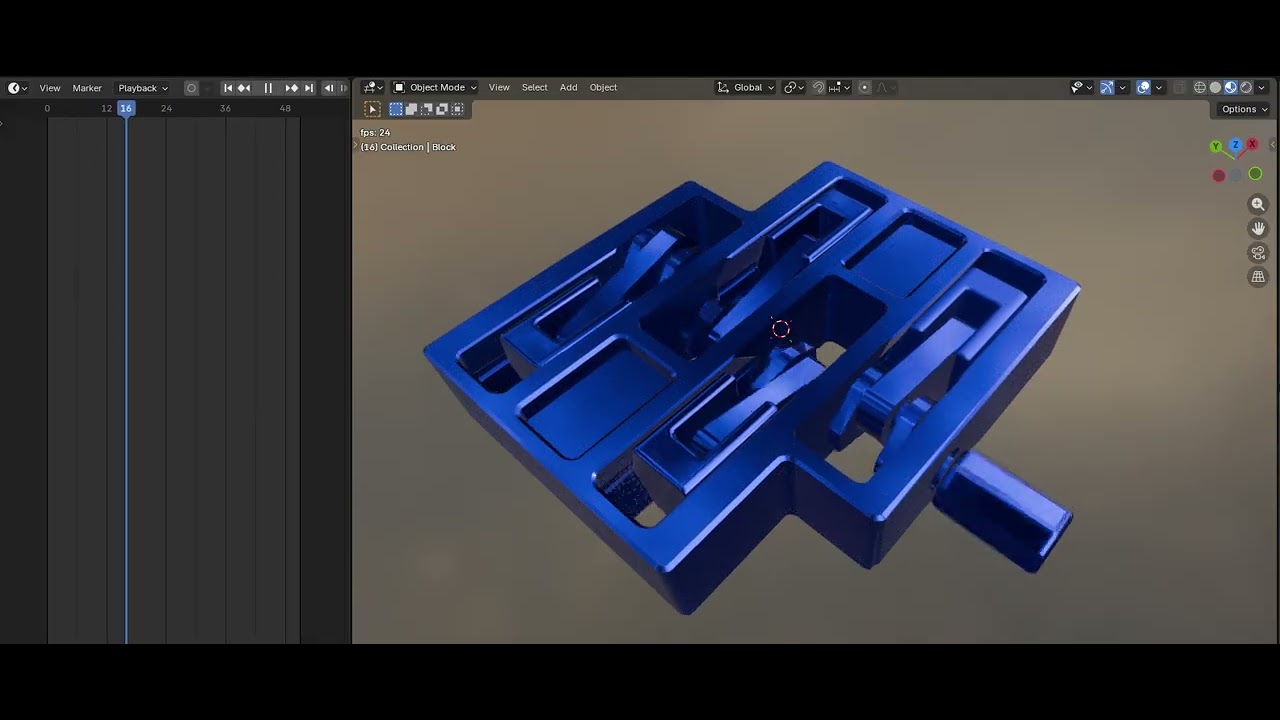Viewport: 1280px width, 720px height.
Task: Pause the animation playback
Action: pos(268,88)
